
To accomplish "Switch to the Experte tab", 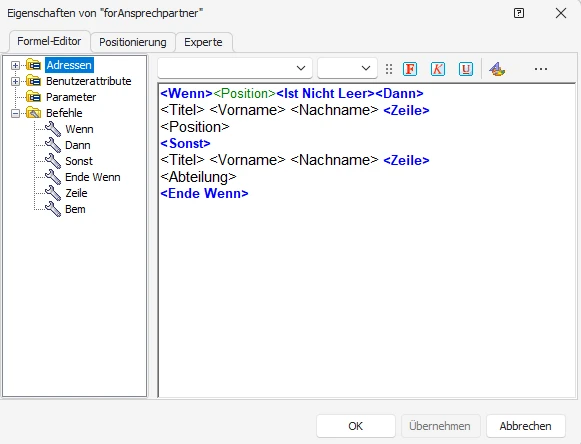I will (x=203, y=42).
